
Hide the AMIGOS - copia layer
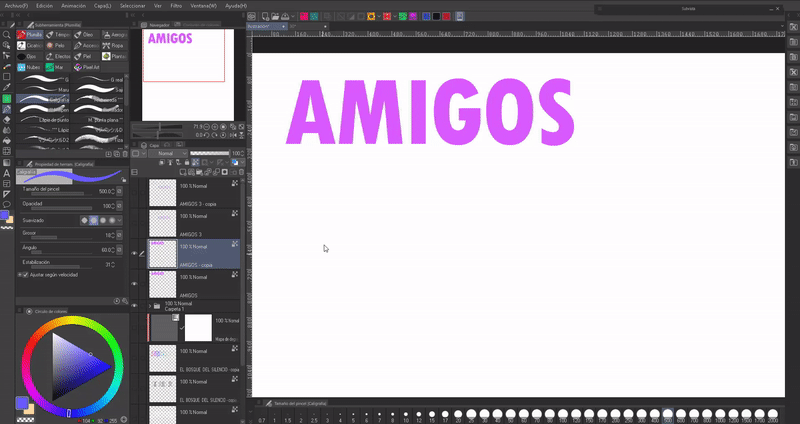pos(135,254)
